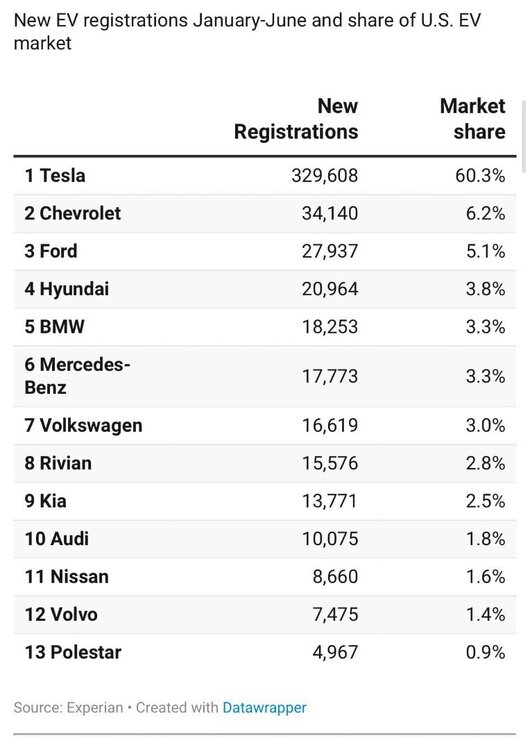The width and height of the screenshot is (530, 750).
Task: Click Hyundai's 20,964 registrations value
Action: point(330,289)
